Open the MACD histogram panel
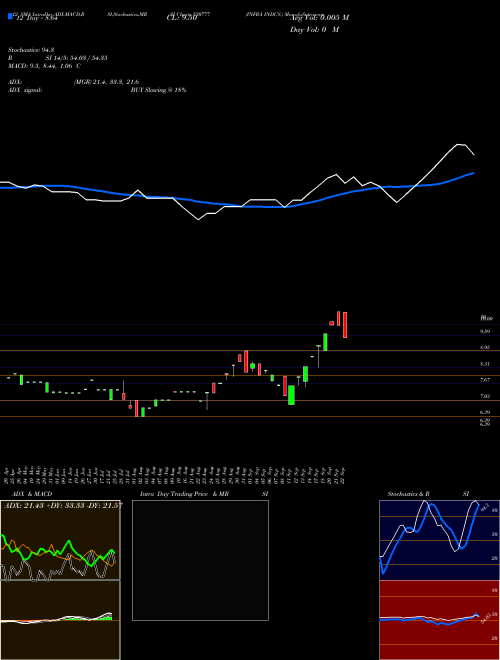This screenshot has width=500, height=660. pyautogui.click(x=60, y=620)
